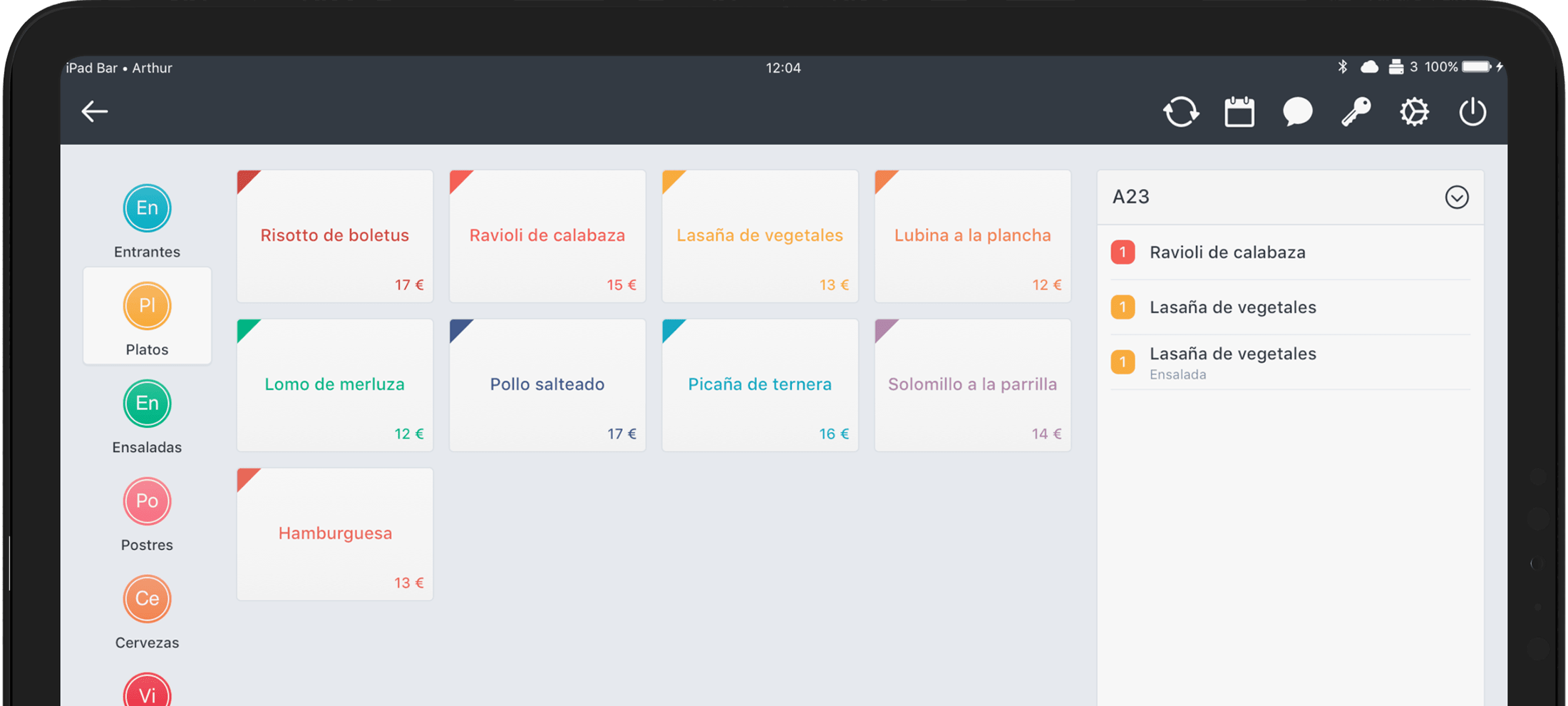1568x706 pixels.
Task: Tap the cloud status icon
Action: (x=1369, y=67)
